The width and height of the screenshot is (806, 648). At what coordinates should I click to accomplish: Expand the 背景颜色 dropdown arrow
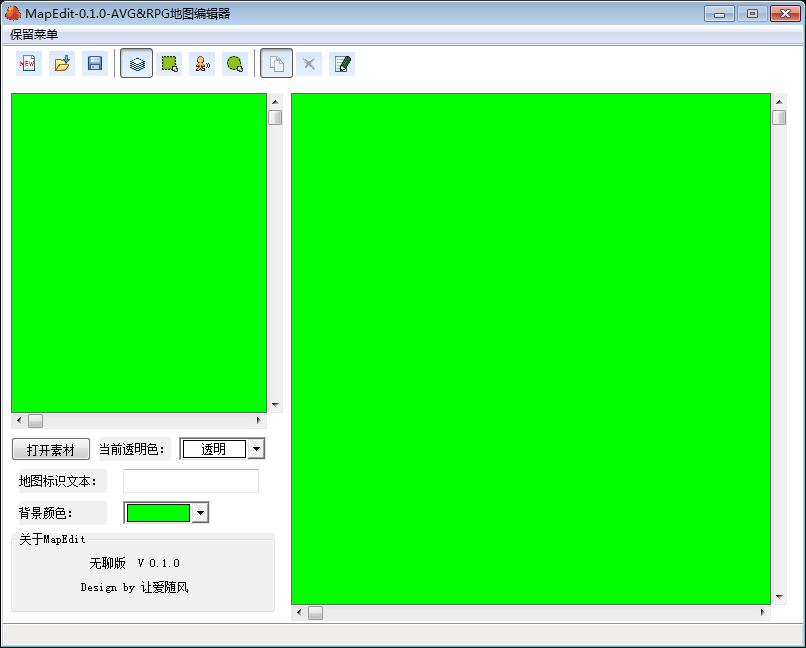(200, 513)
